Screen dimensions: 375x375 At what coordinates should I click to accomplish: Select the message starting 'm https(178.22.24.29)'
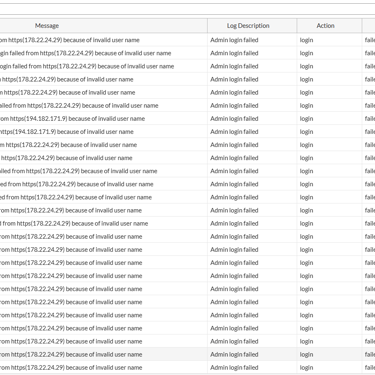tap(68, 145)
